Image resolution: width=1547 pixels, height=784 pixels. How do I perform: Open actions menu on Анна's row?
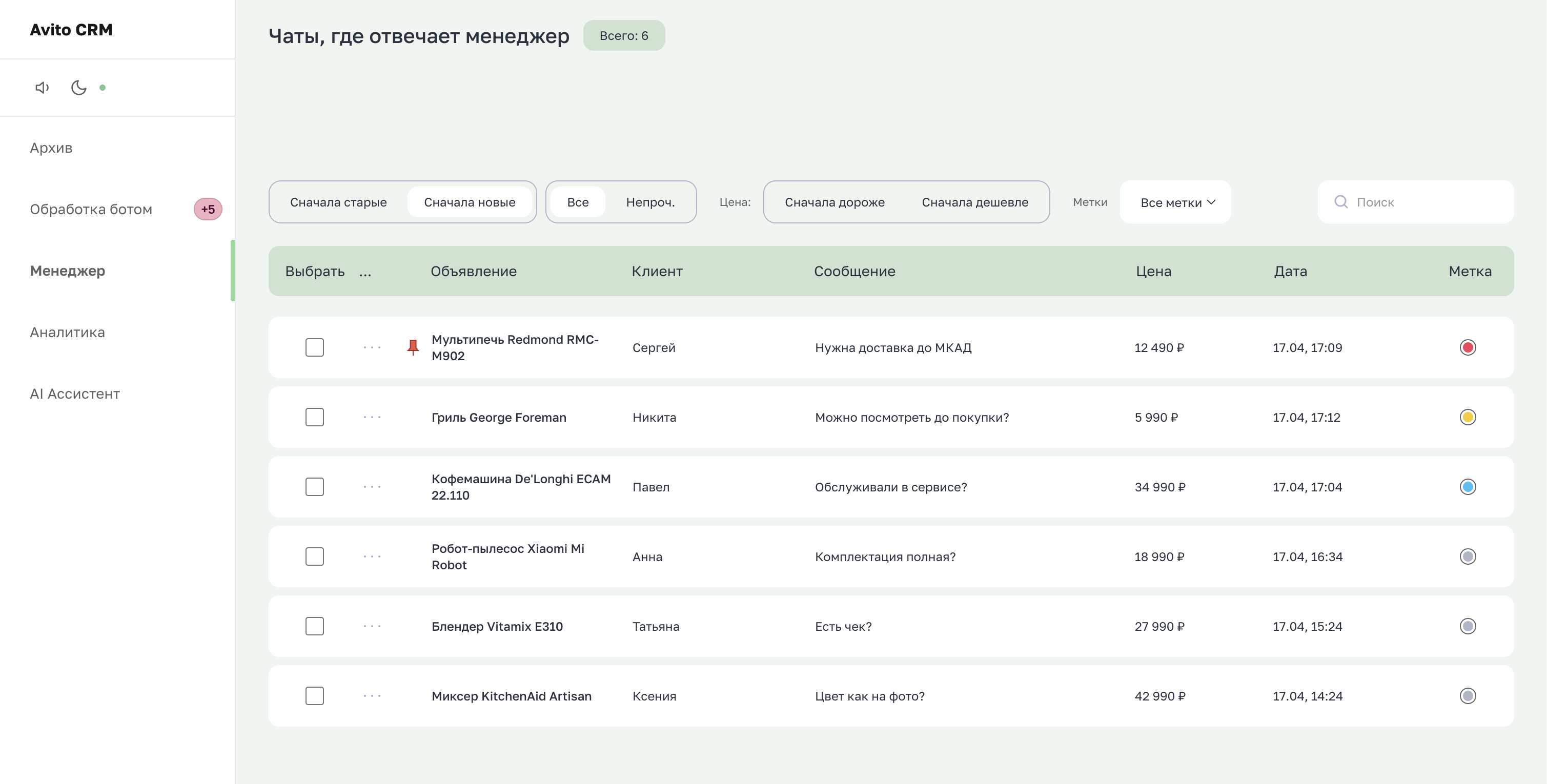tap(372, 556)
